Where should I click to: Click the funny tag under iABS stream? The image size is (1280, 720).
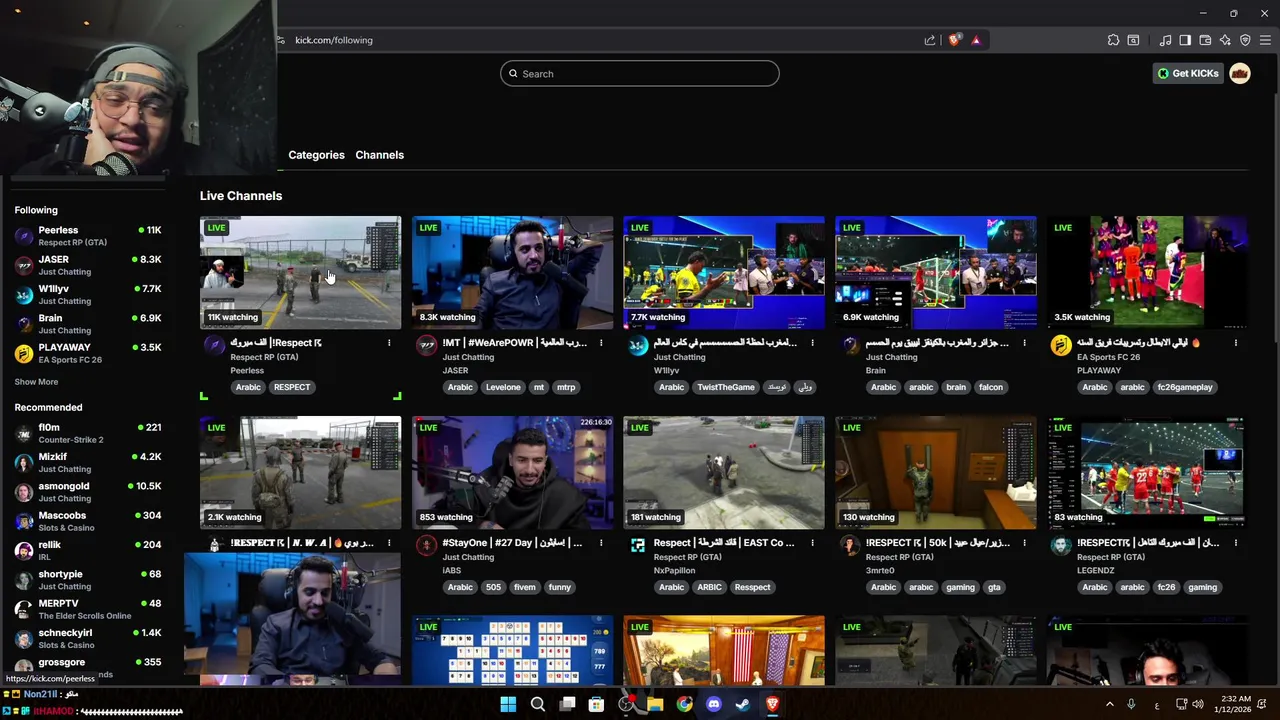tap(560, 587)
